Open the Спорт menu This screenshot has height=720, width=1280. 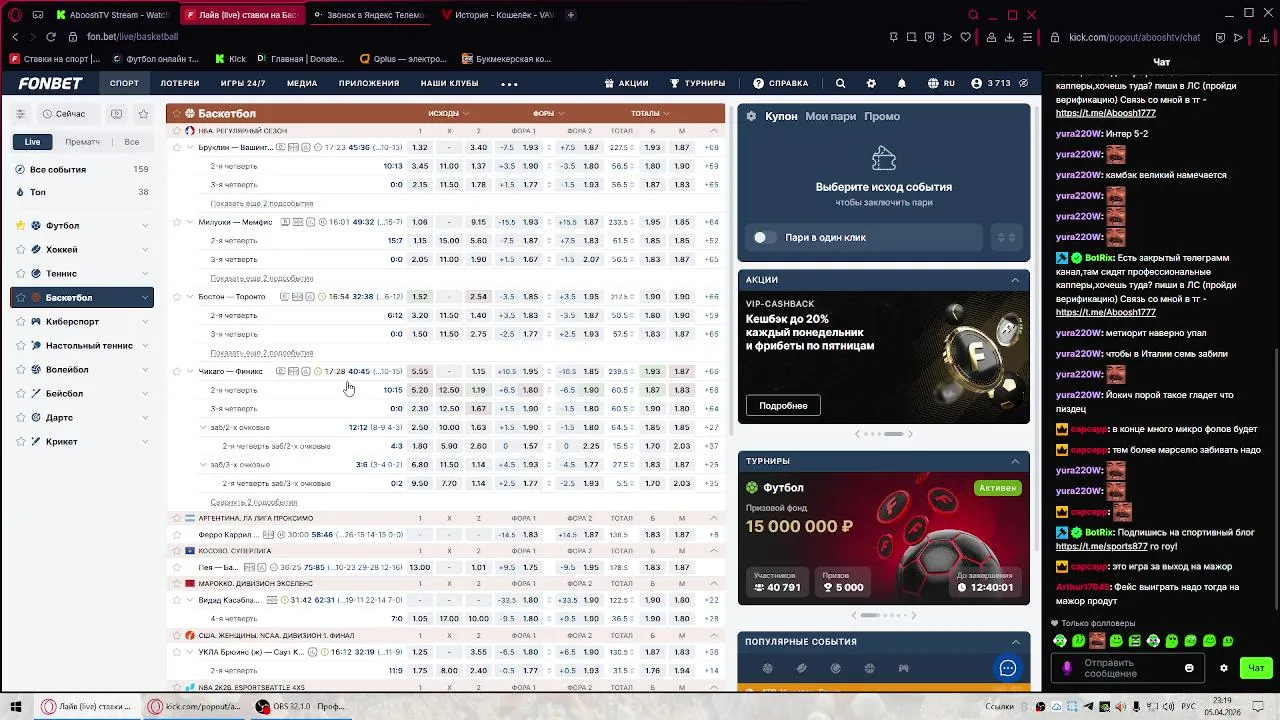pos(124,84)
